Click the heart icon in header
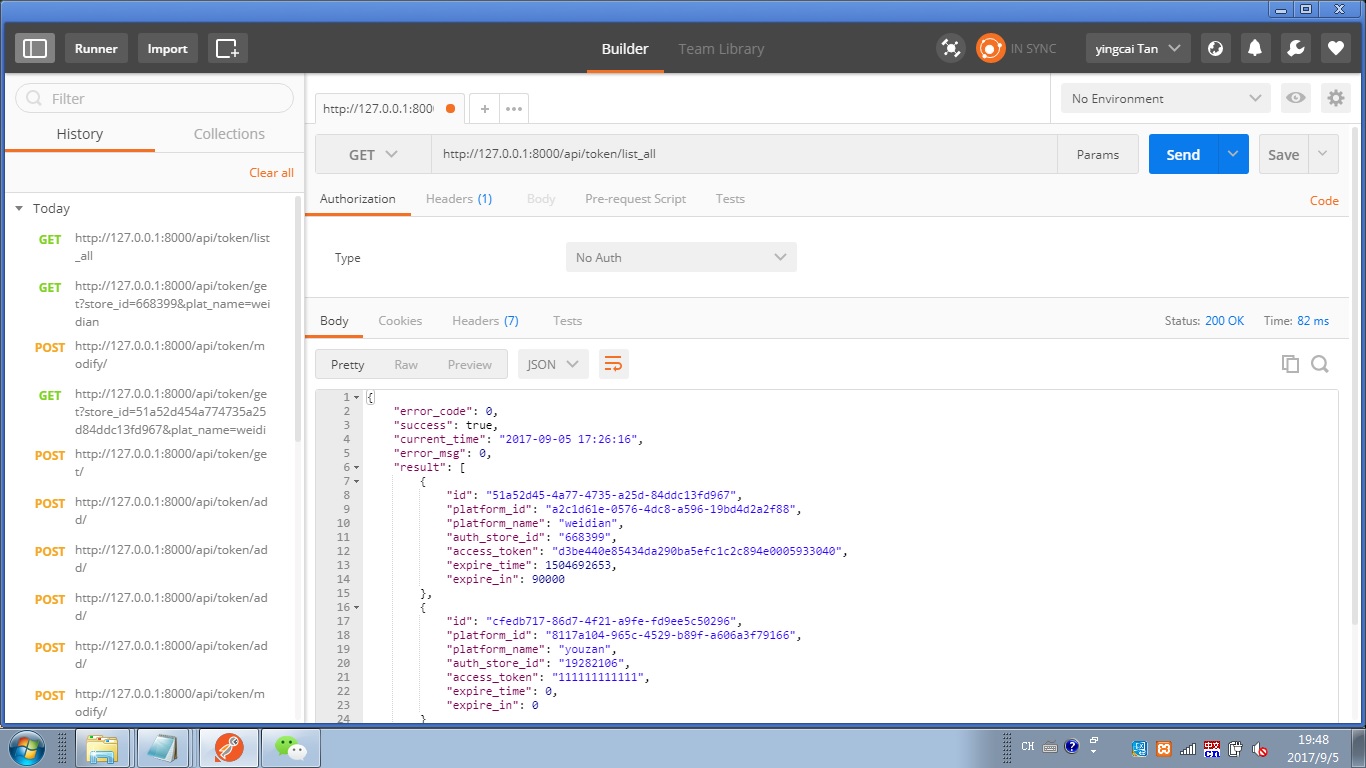 click(x=1335, y=48)
